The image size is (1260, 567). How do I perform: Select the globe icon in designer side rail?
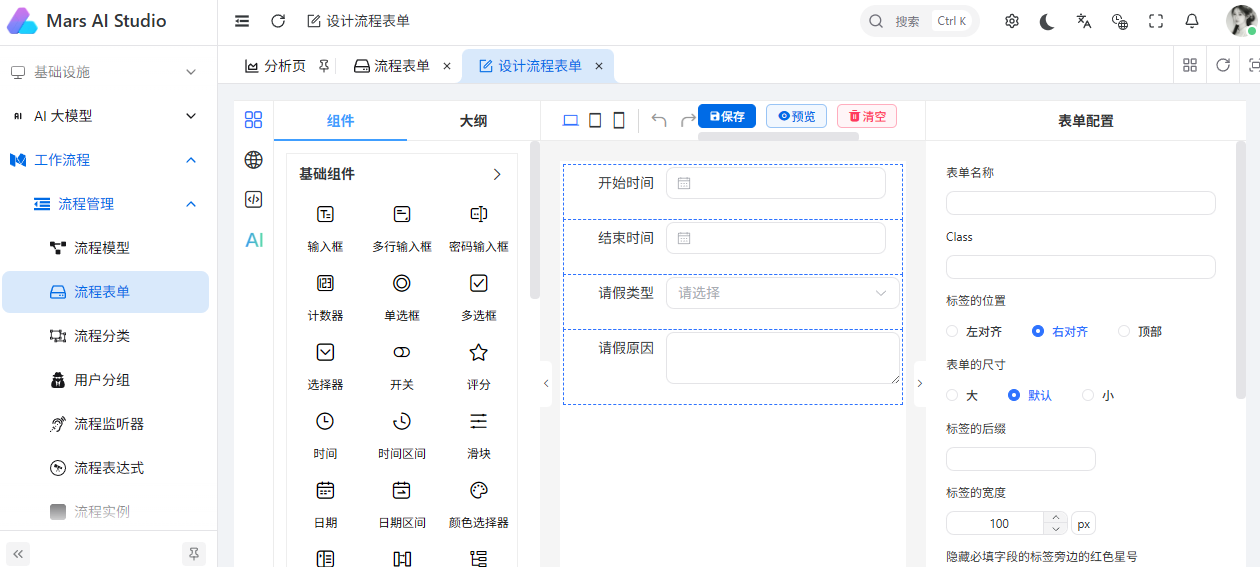click(x=253, y=160)
